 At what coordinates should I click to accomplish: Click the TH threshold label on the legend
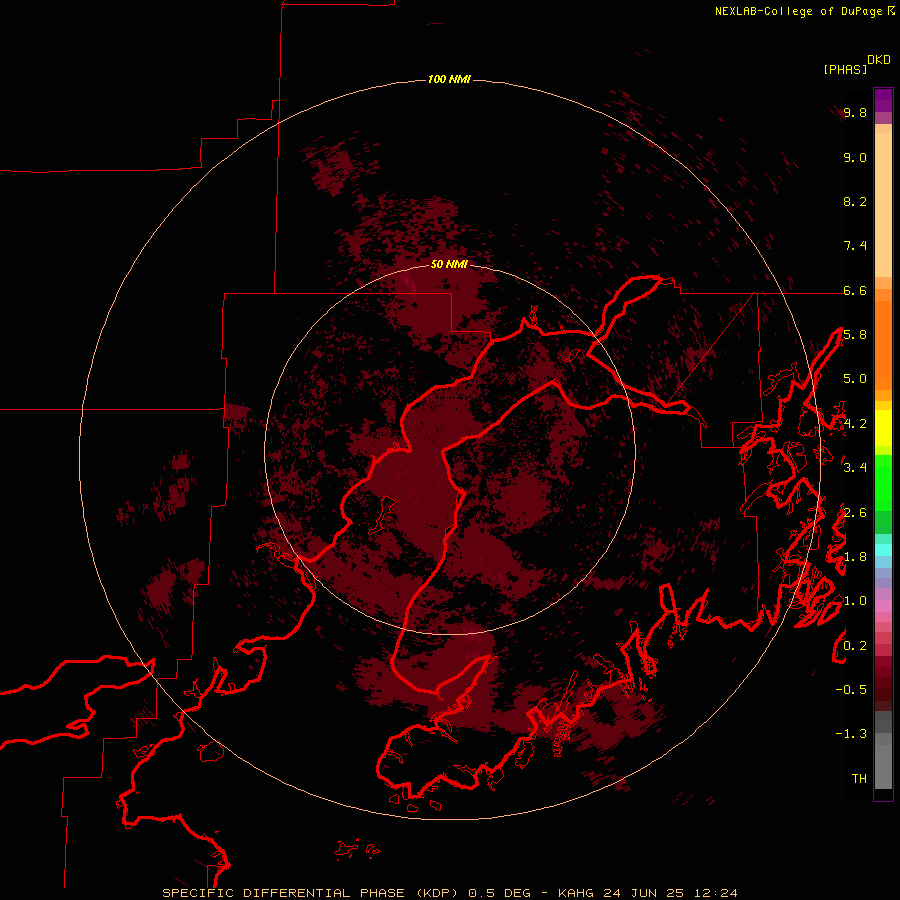coord(859,779)
